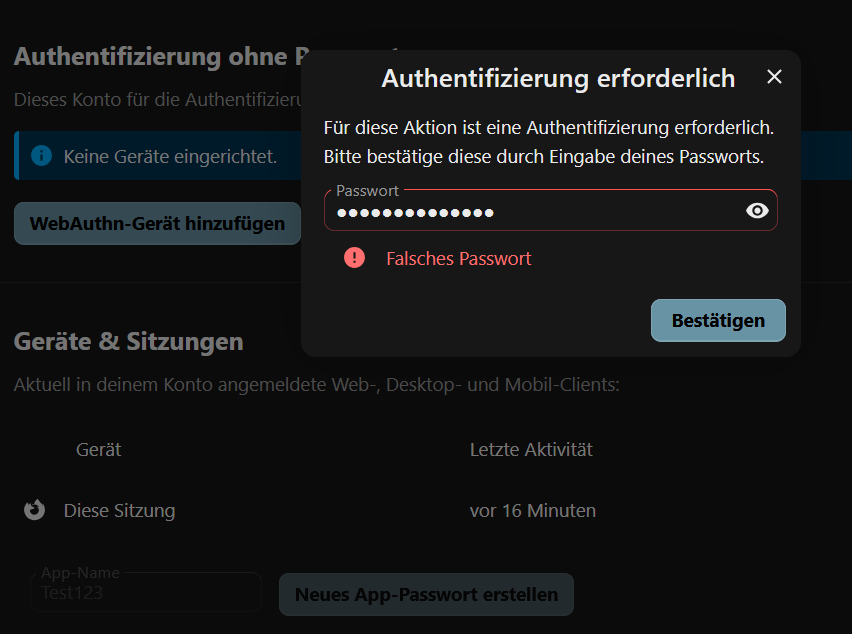Click the dialog title Authentifizierung erforderlich
This screenshot has height=634, width=852.
click(x=558, y=78)
